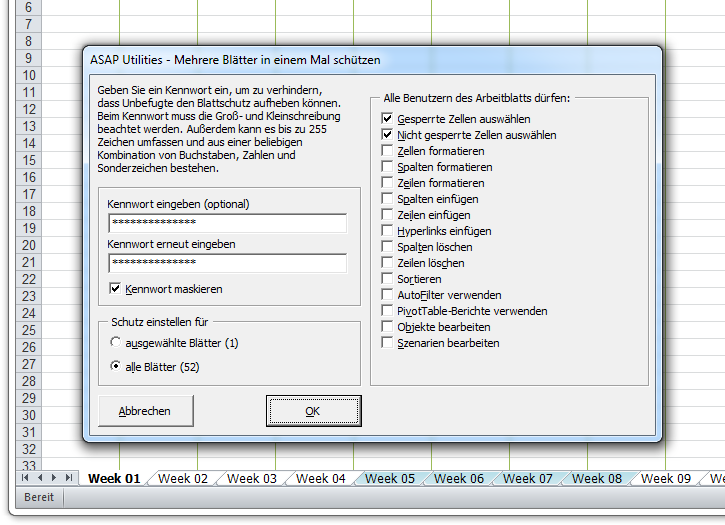The width and height of the screenshot is (725, 525).
Task: Confirm the dialog with OK
Action: [x=313, y=411]
